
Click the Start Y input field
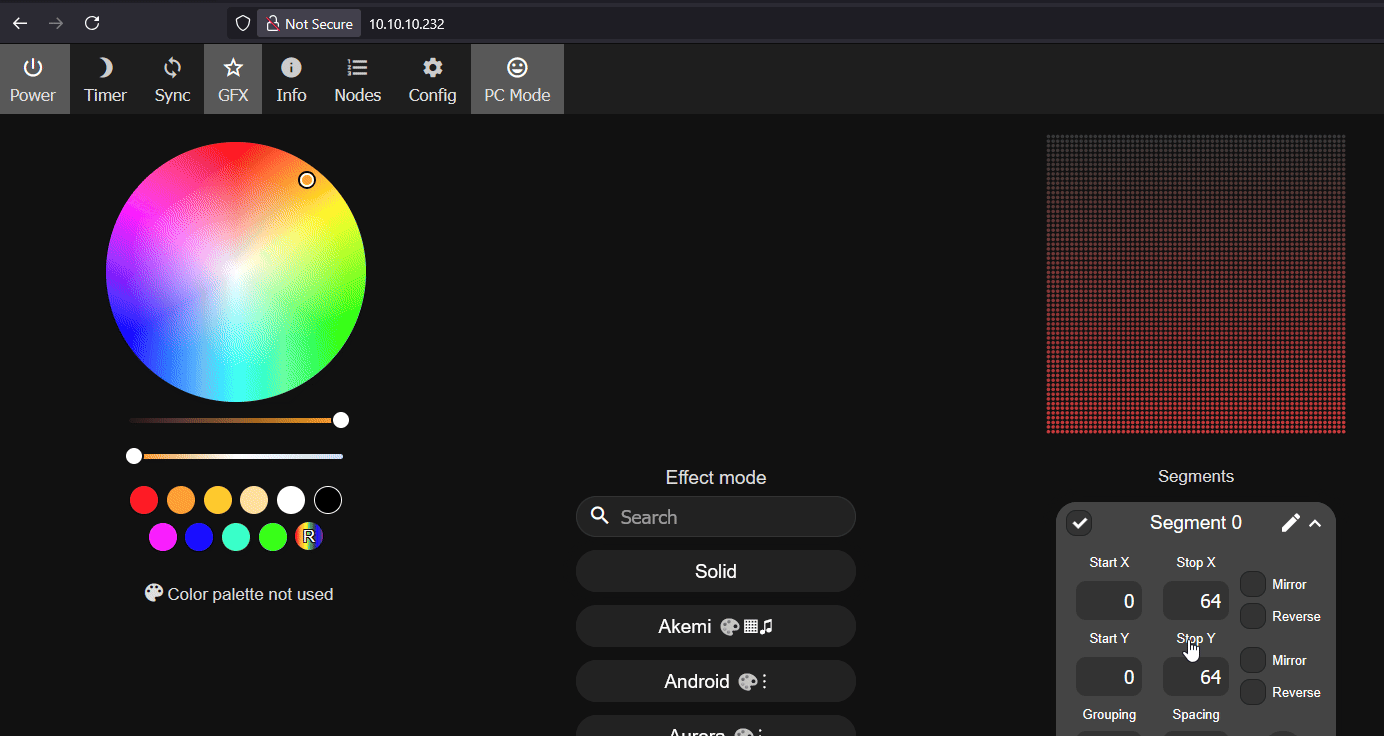[1109, 677]
